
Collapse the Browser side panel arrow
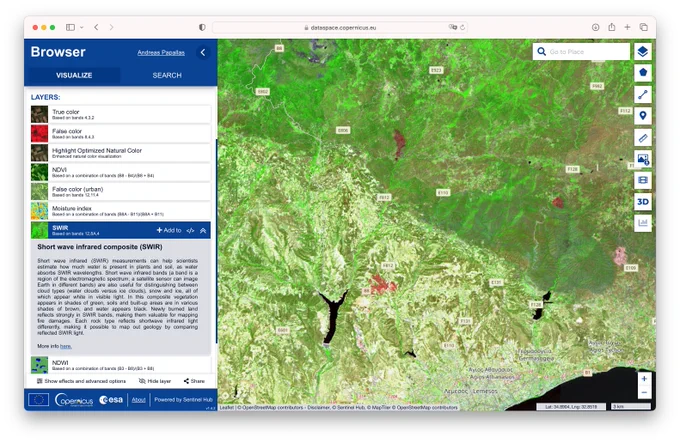[203, 52]
